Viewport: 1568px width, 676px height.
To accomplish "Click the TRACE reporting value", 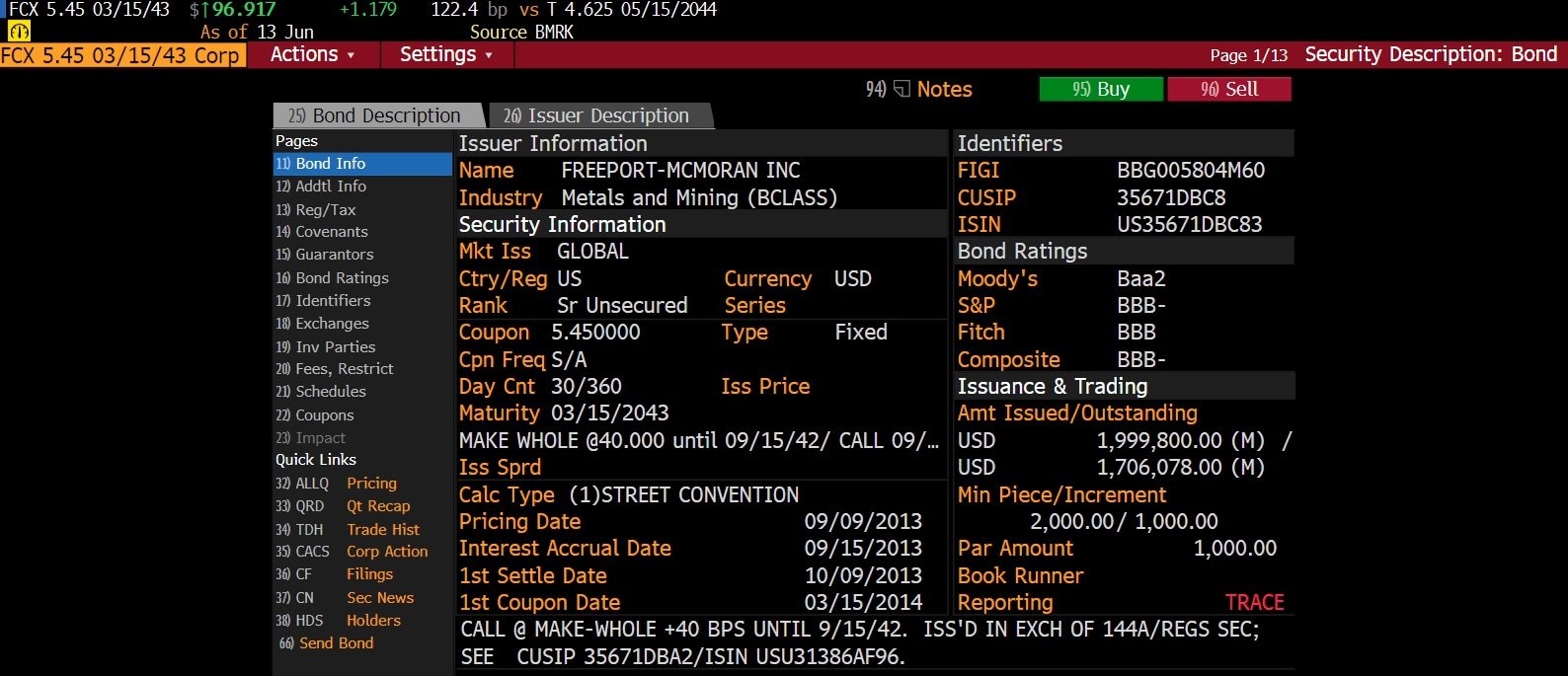I will click(1255, 603).
